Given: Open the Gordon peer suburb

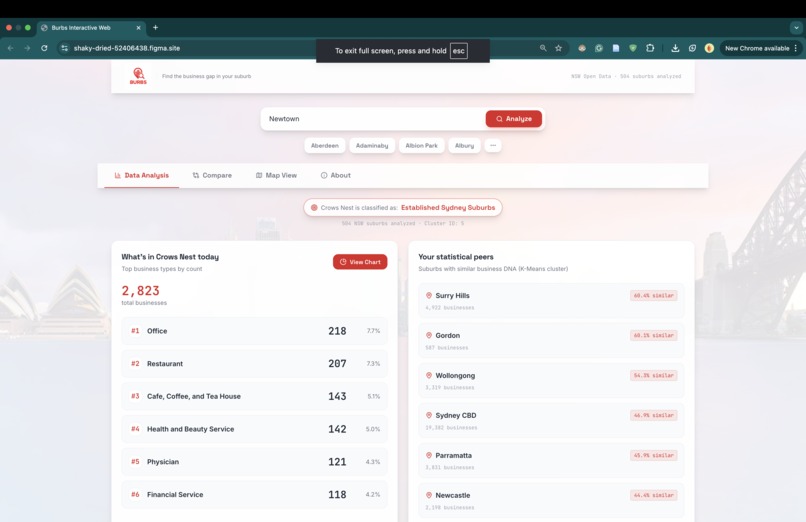Looking at the screenshot, I should pos(551,341).
